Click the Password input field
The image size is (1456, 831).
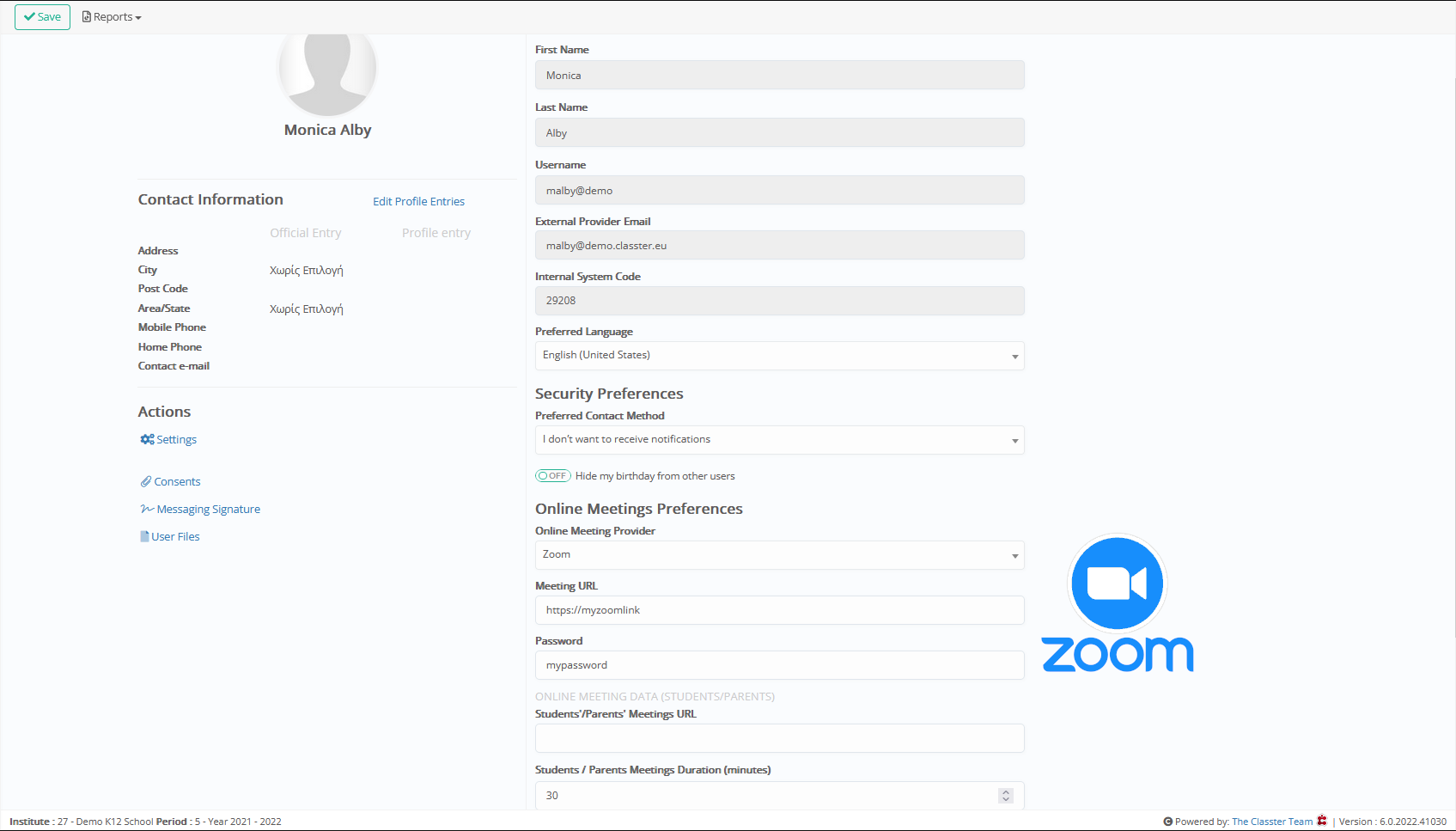(x=779, y=665)
